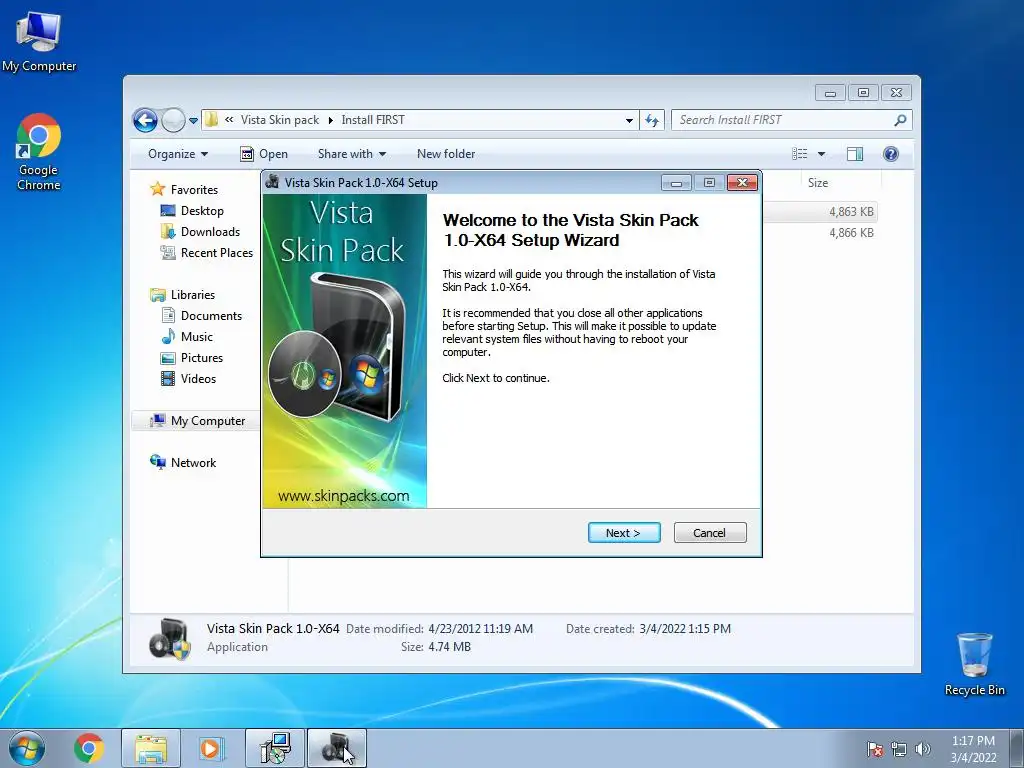Toggle the preview pane icon
1024x768 pixels.
click(855, 154)
